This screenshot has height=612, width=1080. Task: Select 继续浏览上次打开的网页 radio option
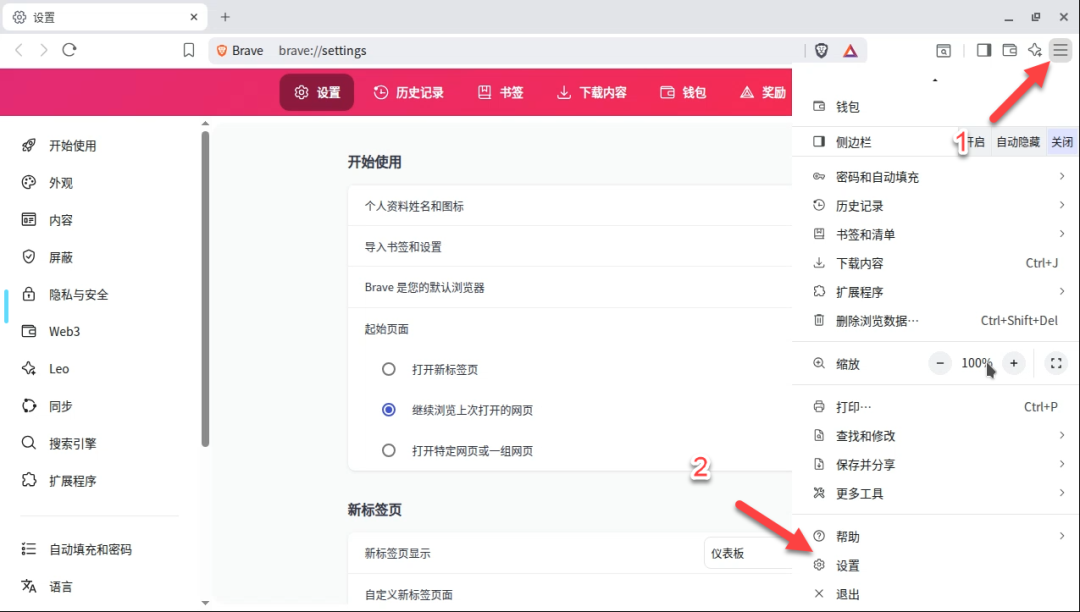388,410
